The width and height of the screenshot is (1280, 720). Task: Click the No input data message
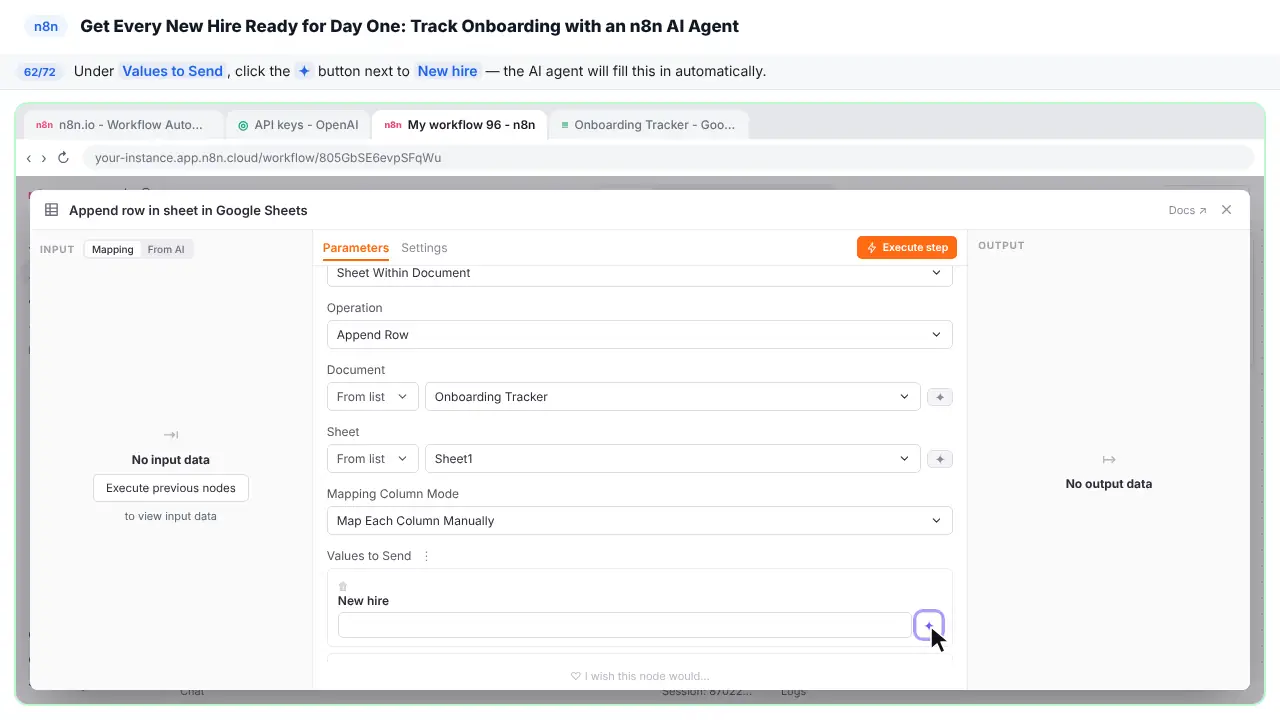point(171,460)
